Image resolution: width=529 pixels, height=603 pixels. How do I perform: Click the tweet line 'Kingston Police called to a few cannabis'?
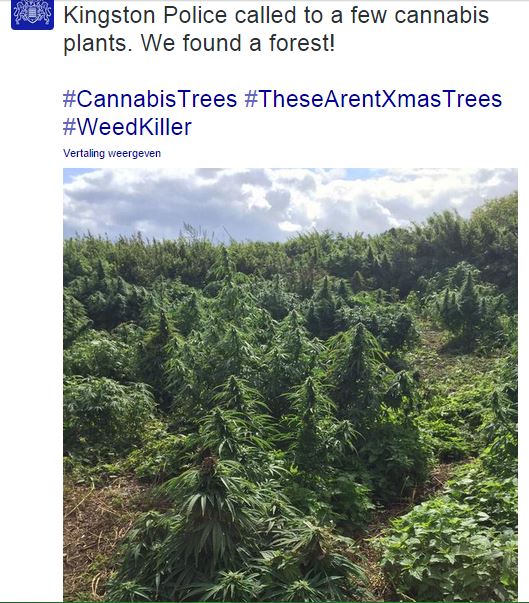coord(276,15)
